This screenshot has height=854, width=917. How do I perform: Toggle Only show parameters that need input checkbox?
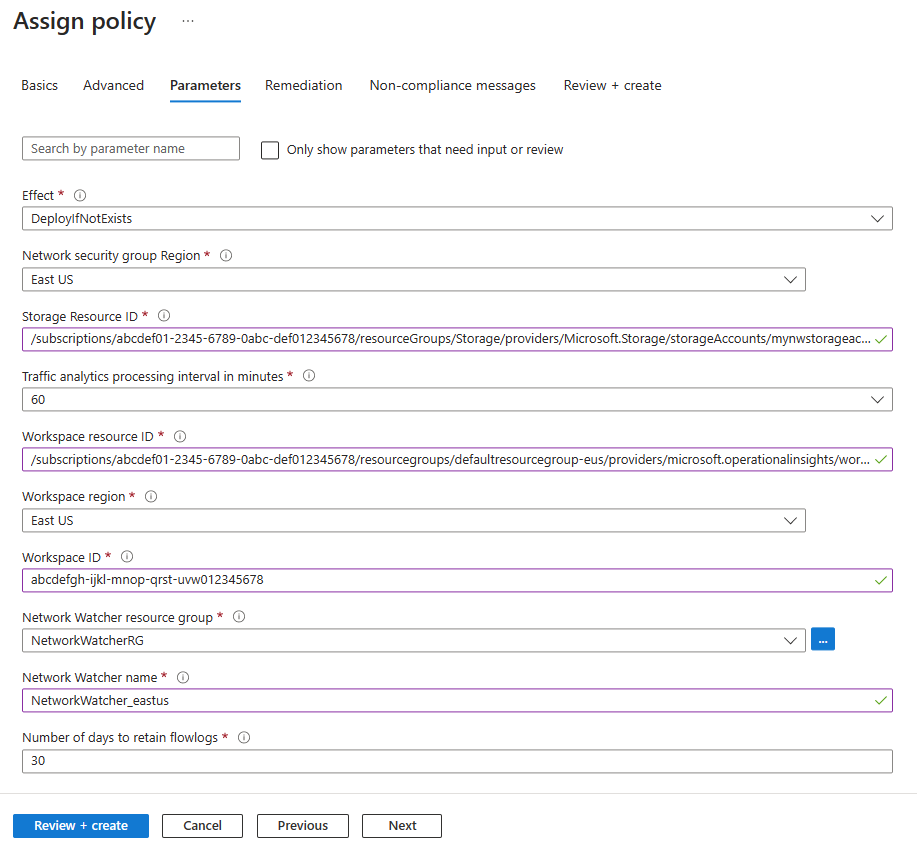pos(269,150)
